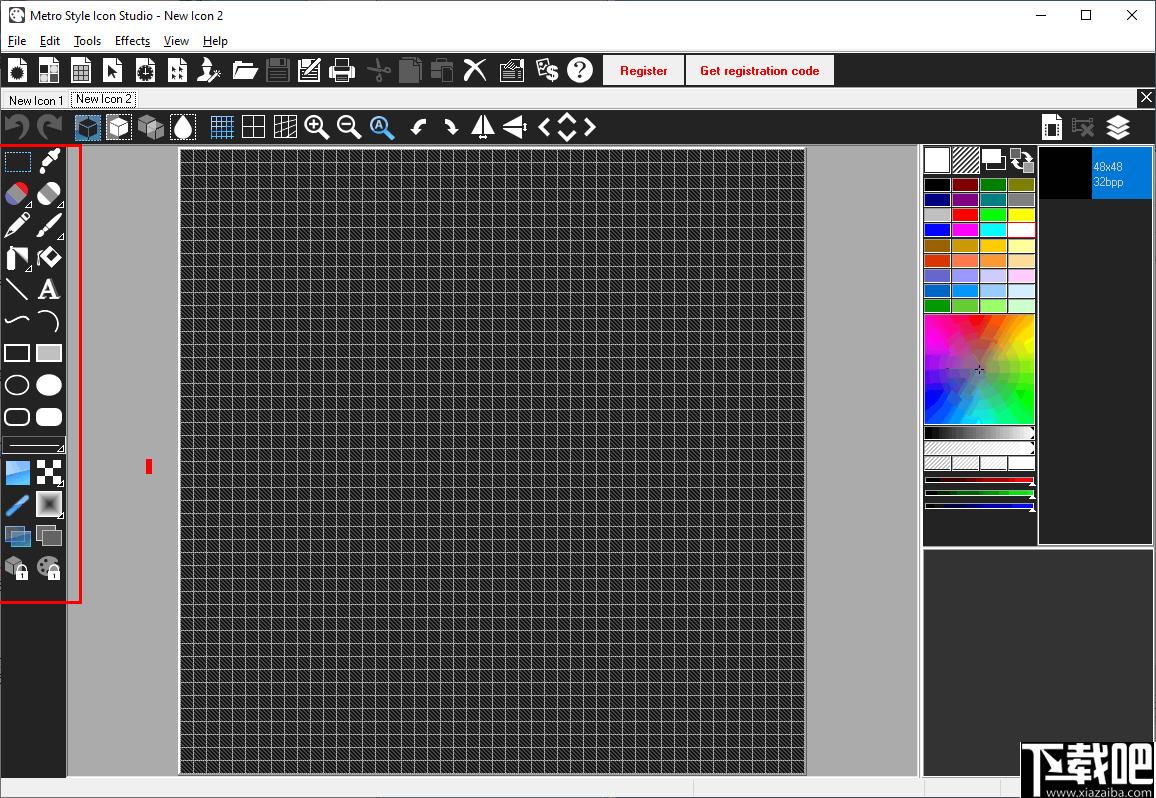Click the Register button
This screenshot has width=1156, height=798.
[644, 71]
